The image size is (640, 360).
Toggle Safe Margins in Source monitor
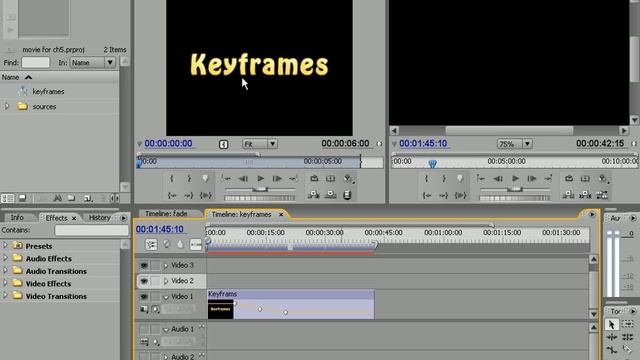click(x=331, y=178)
